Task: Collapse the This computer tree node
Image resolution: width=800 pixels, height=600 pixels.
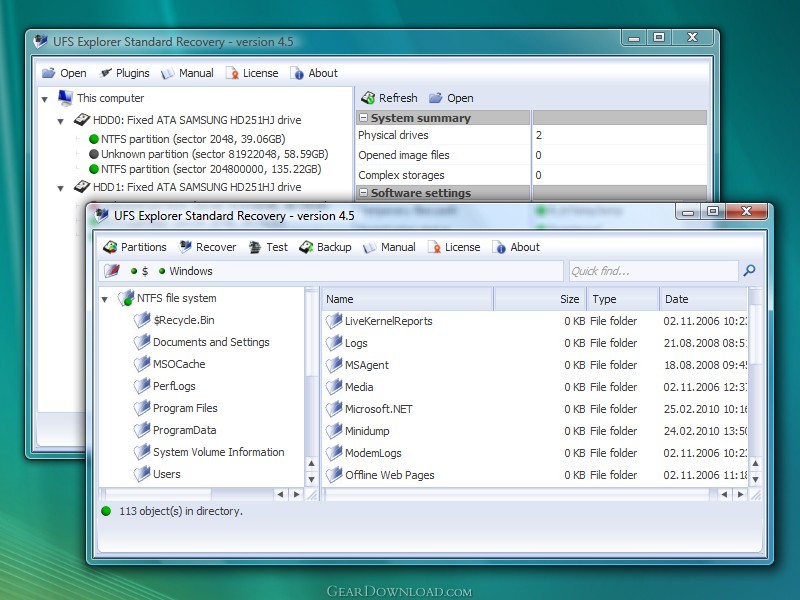Action: (x=45, y=99)
